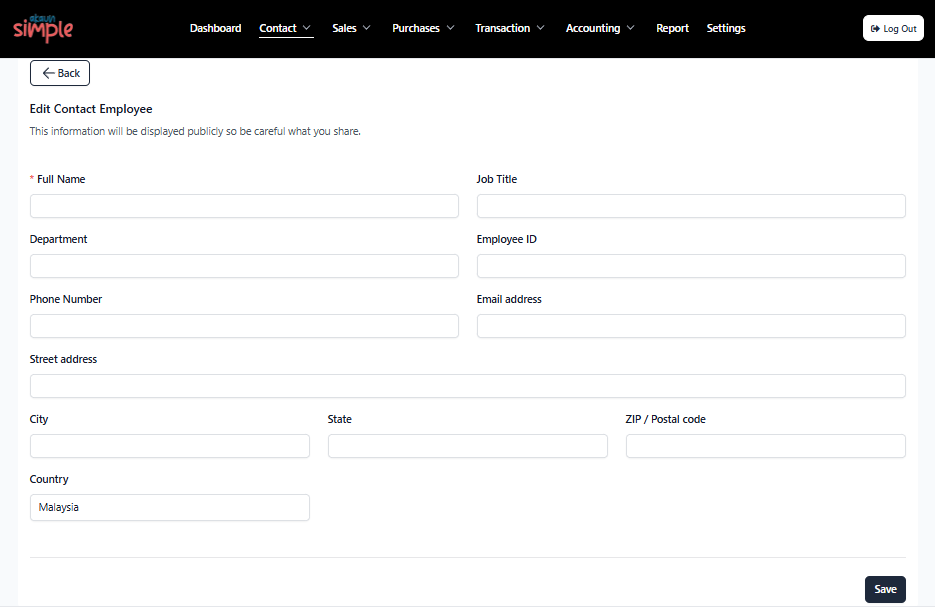Focus the Phone Number field
Screen dimensions: 935x611
click(x=244, y=326)
